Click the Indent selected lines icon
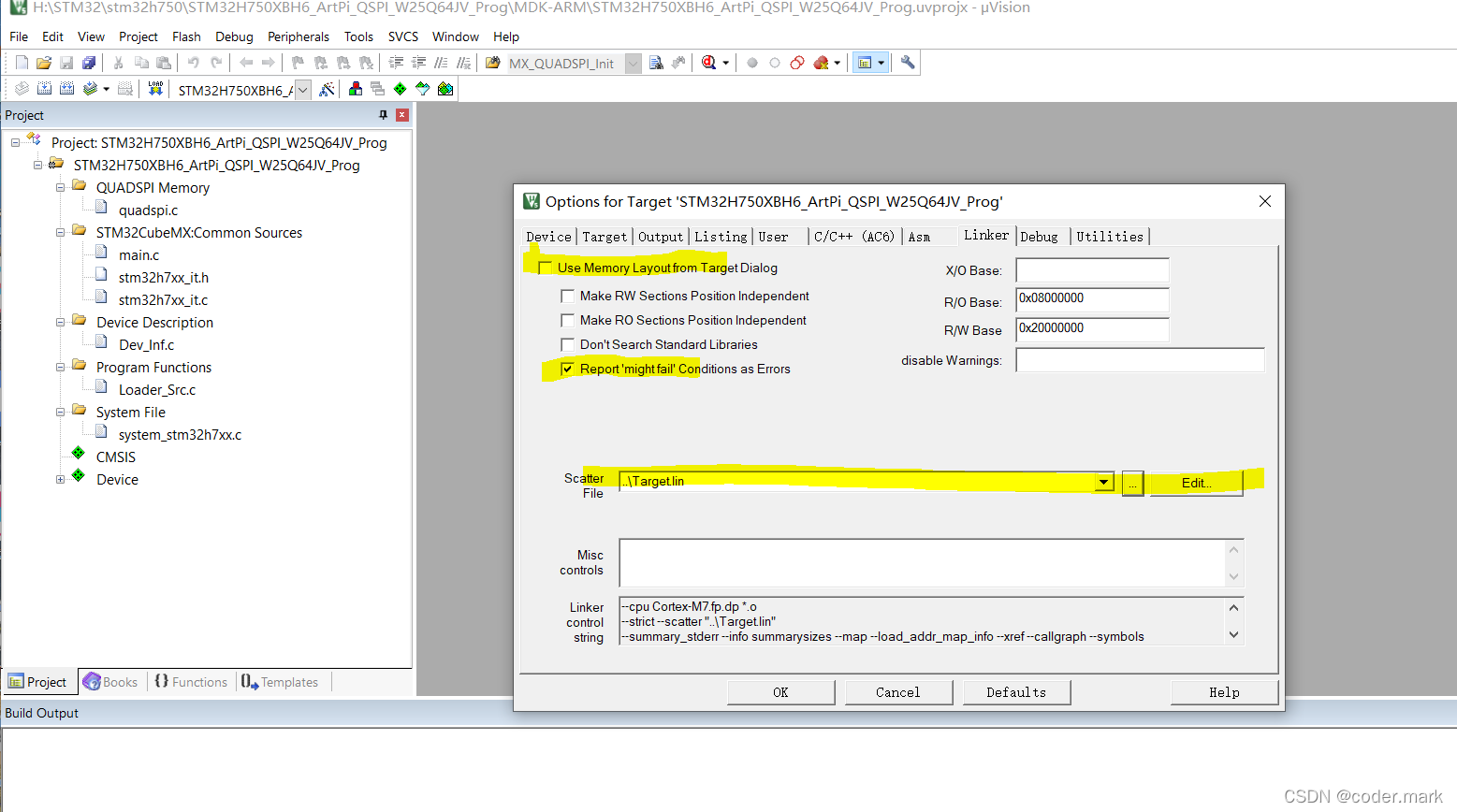The image size is (1457, 812). pos(396,63)
